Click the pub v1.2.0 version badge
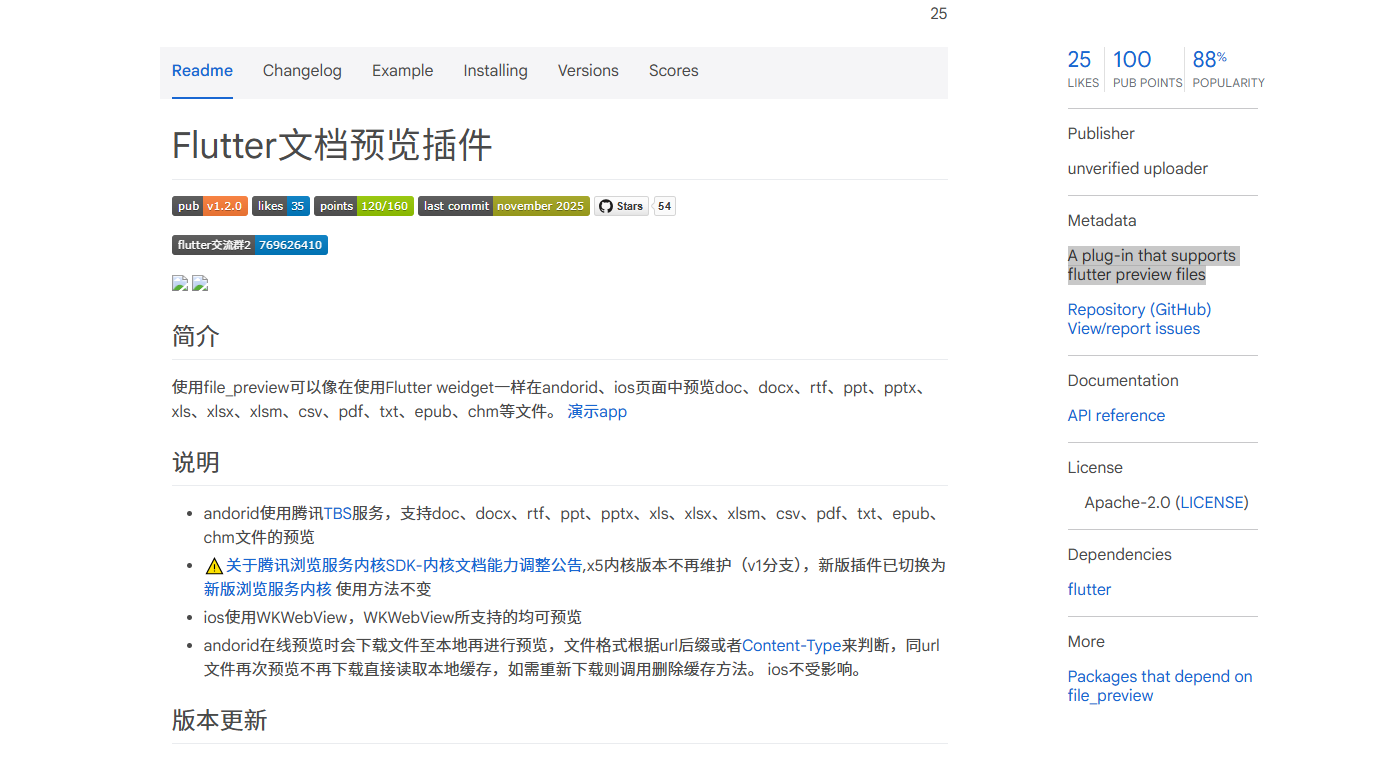Viewport: 1398px width, 759px height. pyautogui.click(x=209, y=206)
